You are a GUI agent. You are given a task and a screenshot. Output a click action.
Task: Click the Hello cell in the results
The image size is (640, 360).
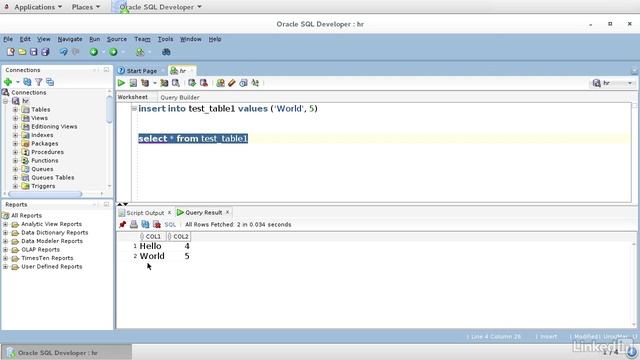click(150, 246)
